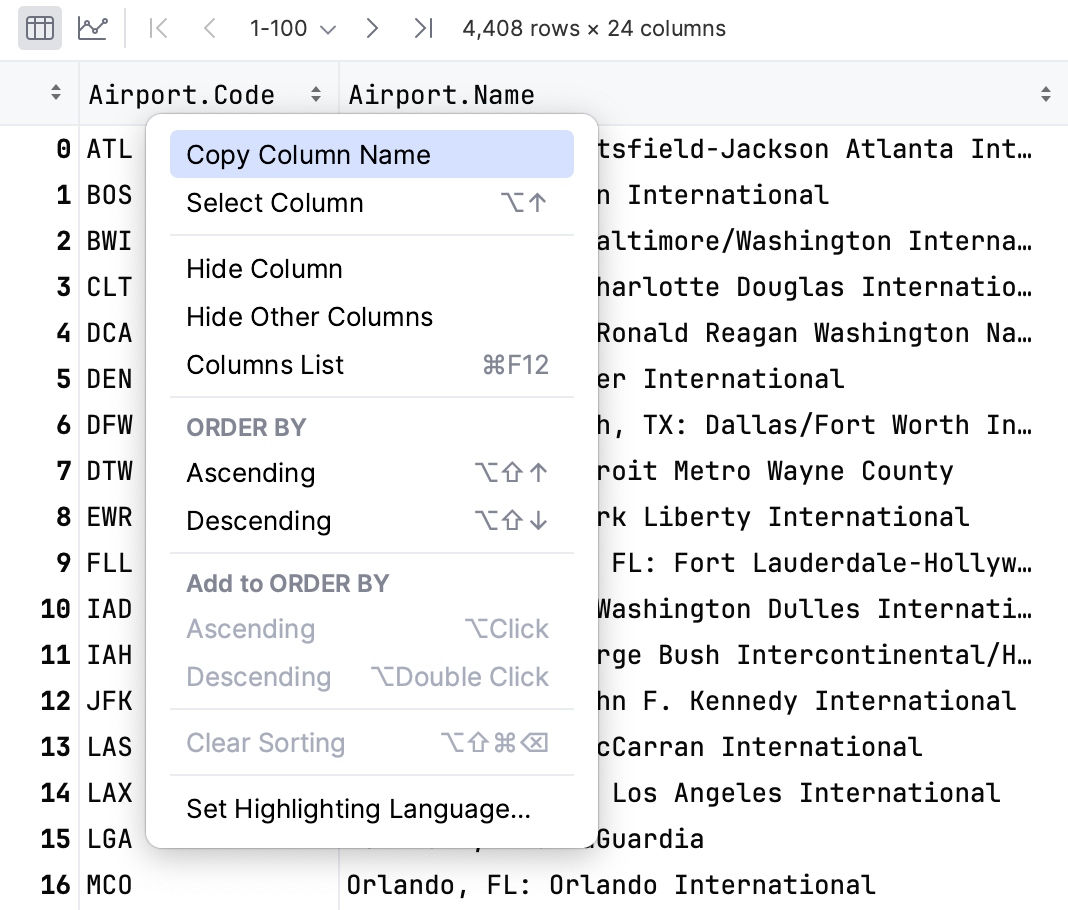The width and height of the screenshot is (1068, 910).
Task: Select the JFK cell
Action: pyautogui.click(x=110, y=701)
